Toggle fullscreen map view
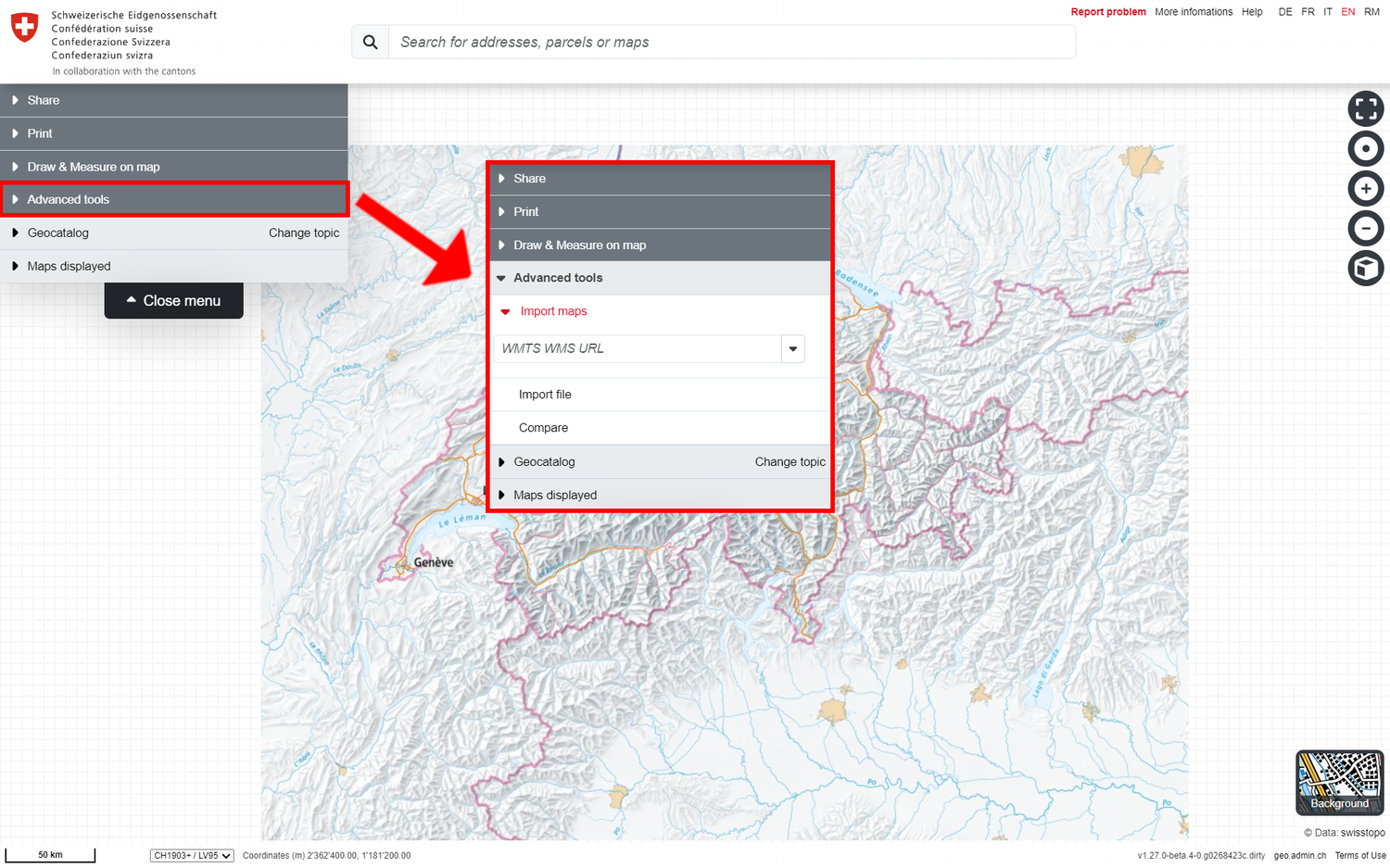Viewport: 1390px width, 868px height. tap(1365, 109)
